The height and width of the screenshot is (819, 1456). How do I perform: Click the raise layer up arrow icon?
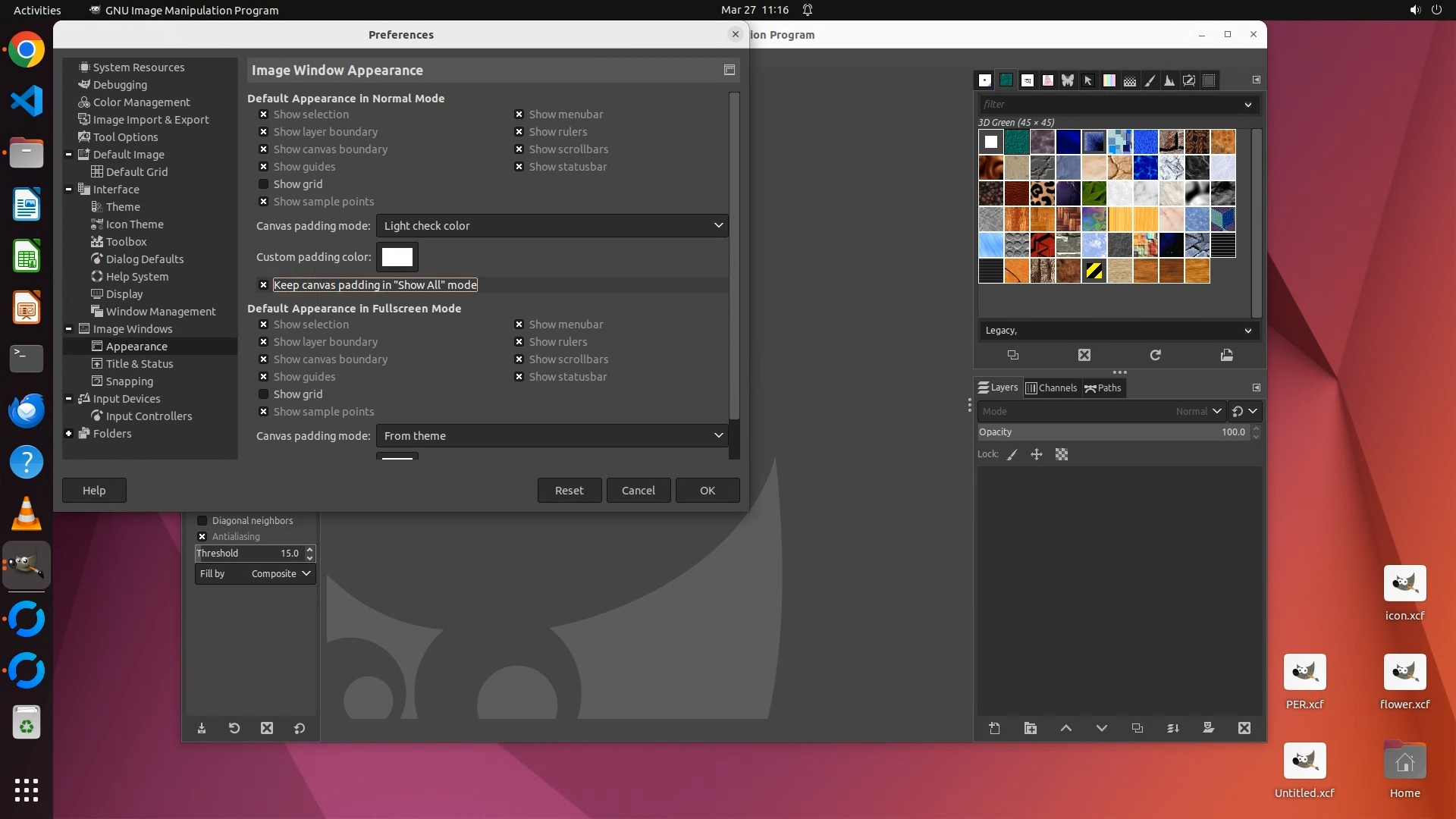point(1065,728)
